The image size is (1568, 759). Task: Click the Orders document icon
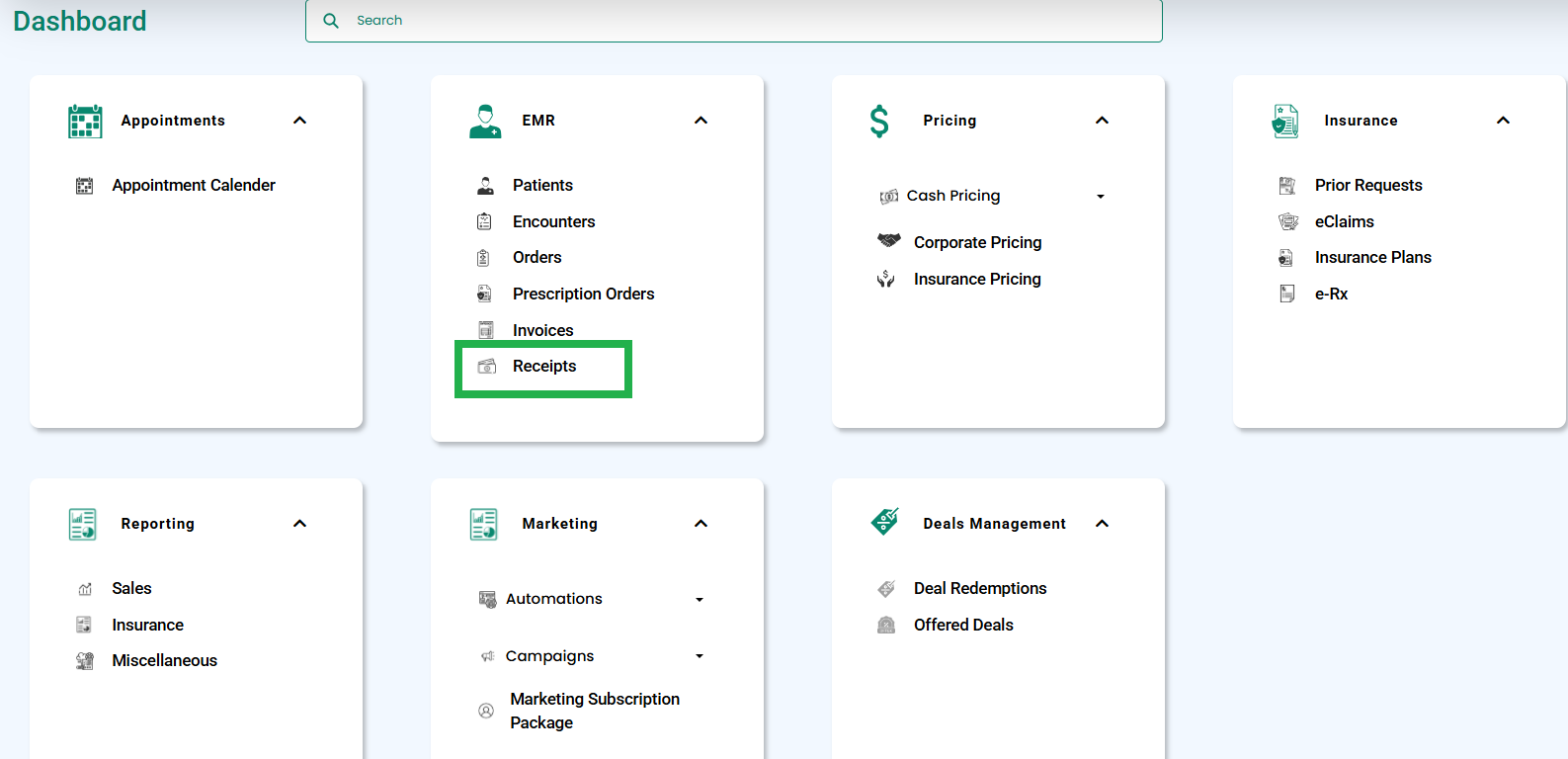tap(483, 258)
